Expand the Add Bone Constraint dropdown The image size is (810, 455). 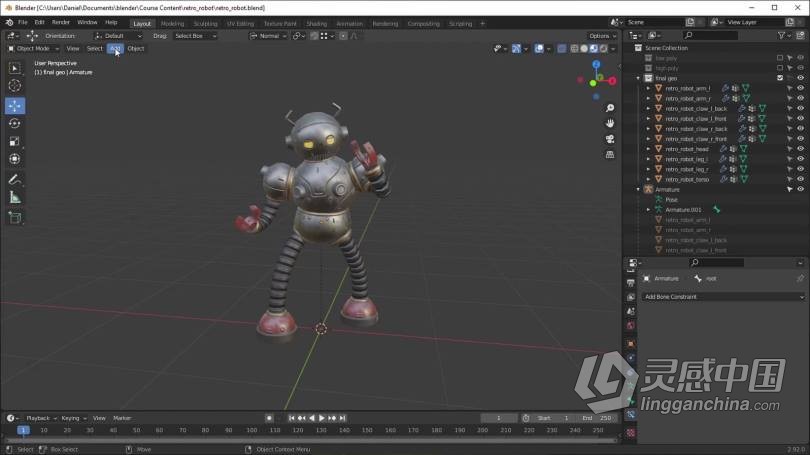(x=723, y=297)
